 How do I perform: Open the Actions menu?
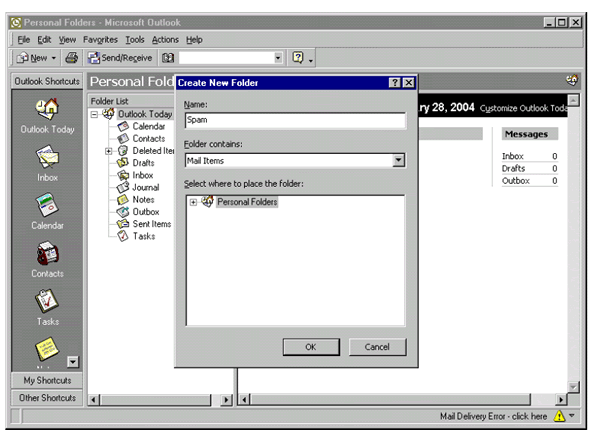click(x=165, y=40)
